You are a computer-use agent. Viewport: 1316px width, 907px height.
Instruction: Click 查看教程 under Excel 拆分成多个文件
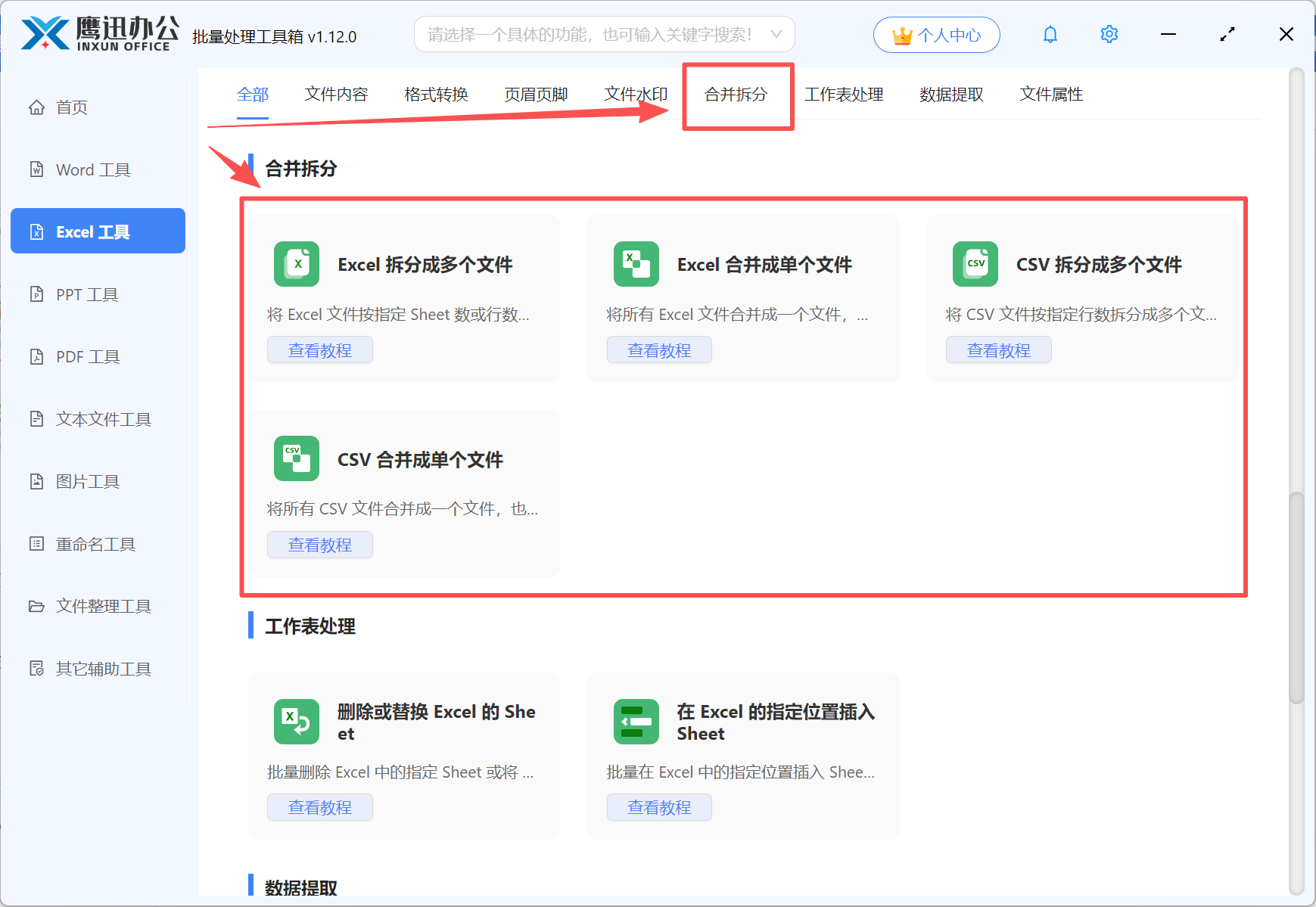click(319, 350)
